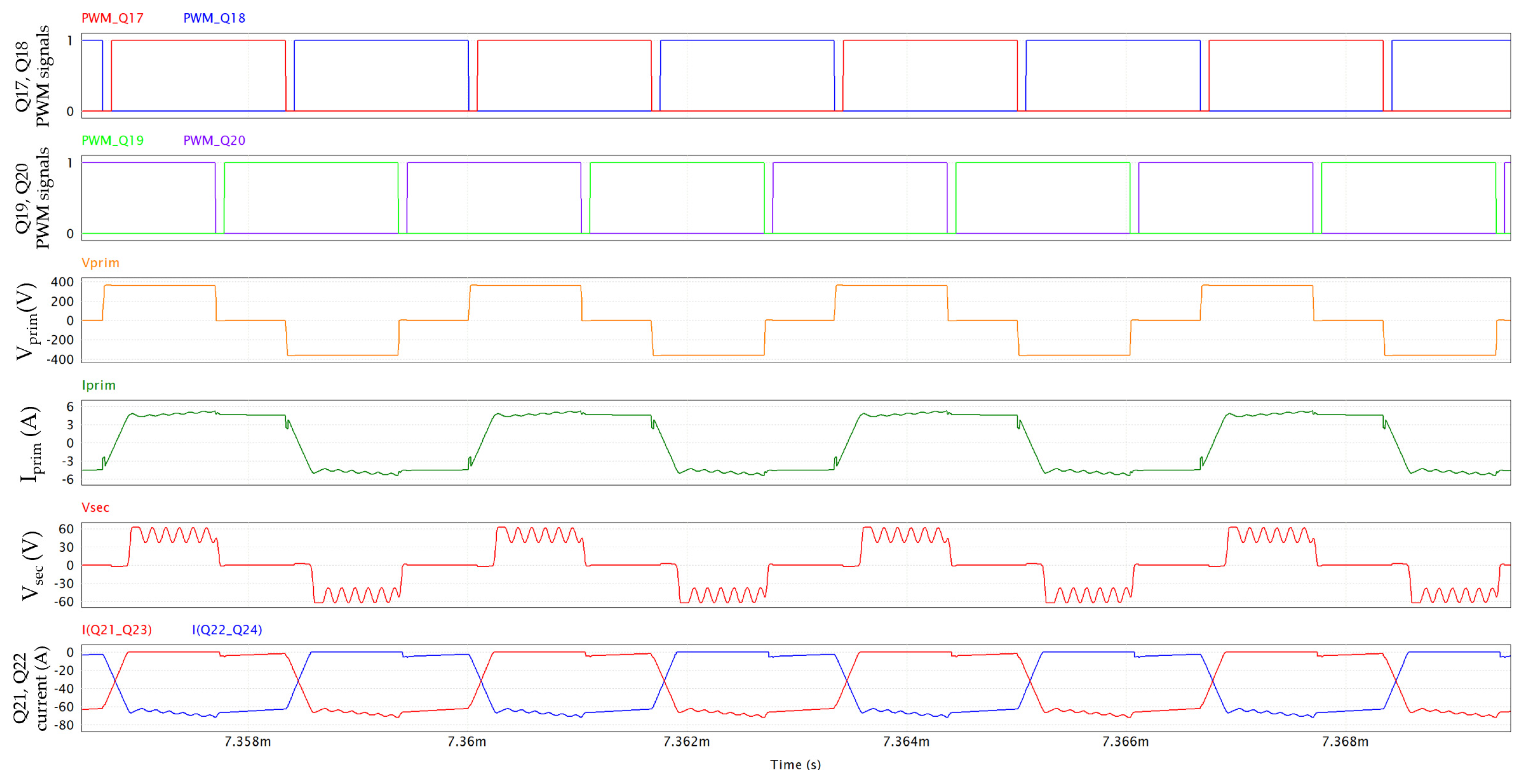
Task: Click the PWM_Q17 legend label
Action: point(113,18)
